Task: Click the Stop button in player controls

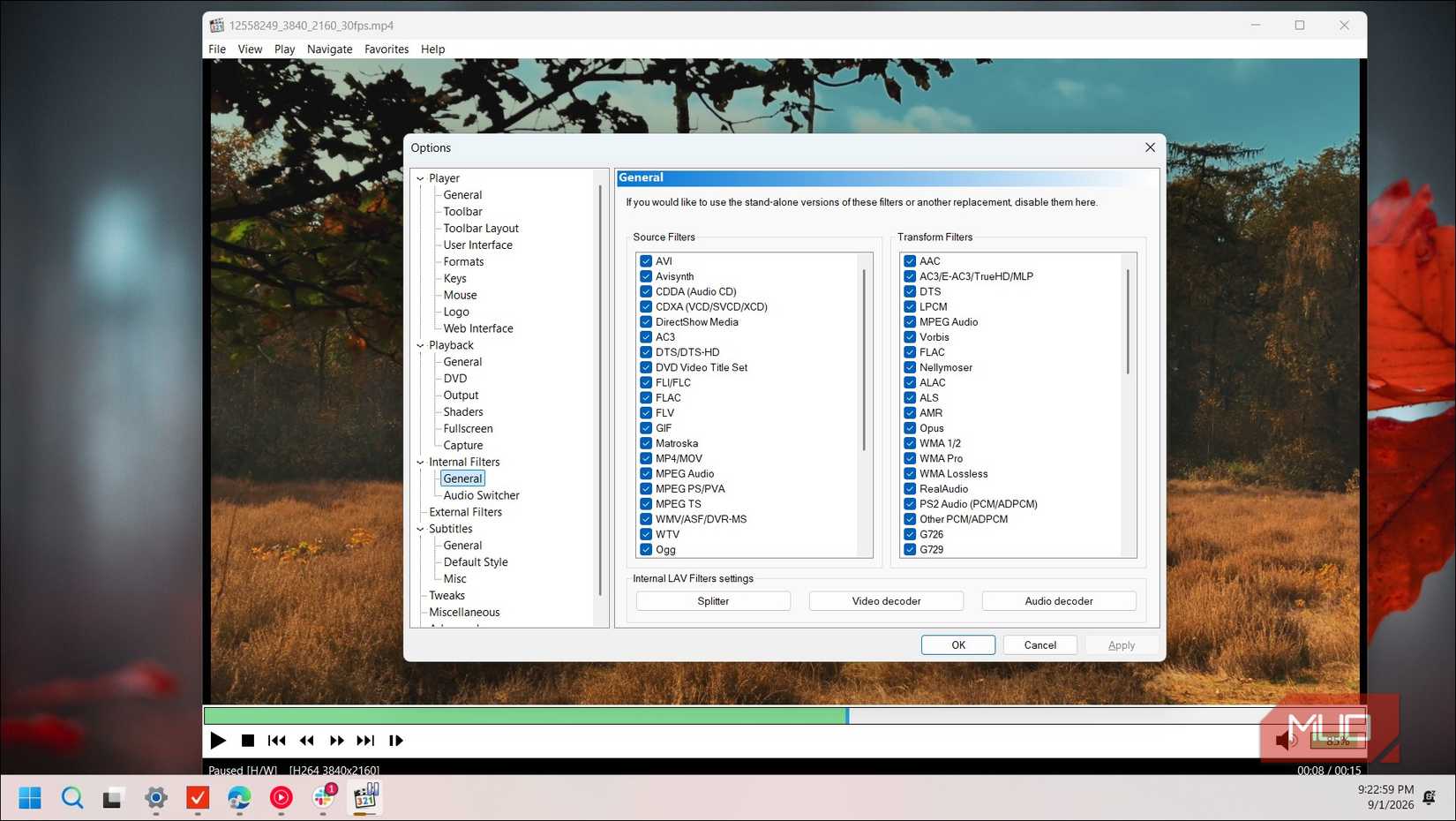Action: point(248,741)
